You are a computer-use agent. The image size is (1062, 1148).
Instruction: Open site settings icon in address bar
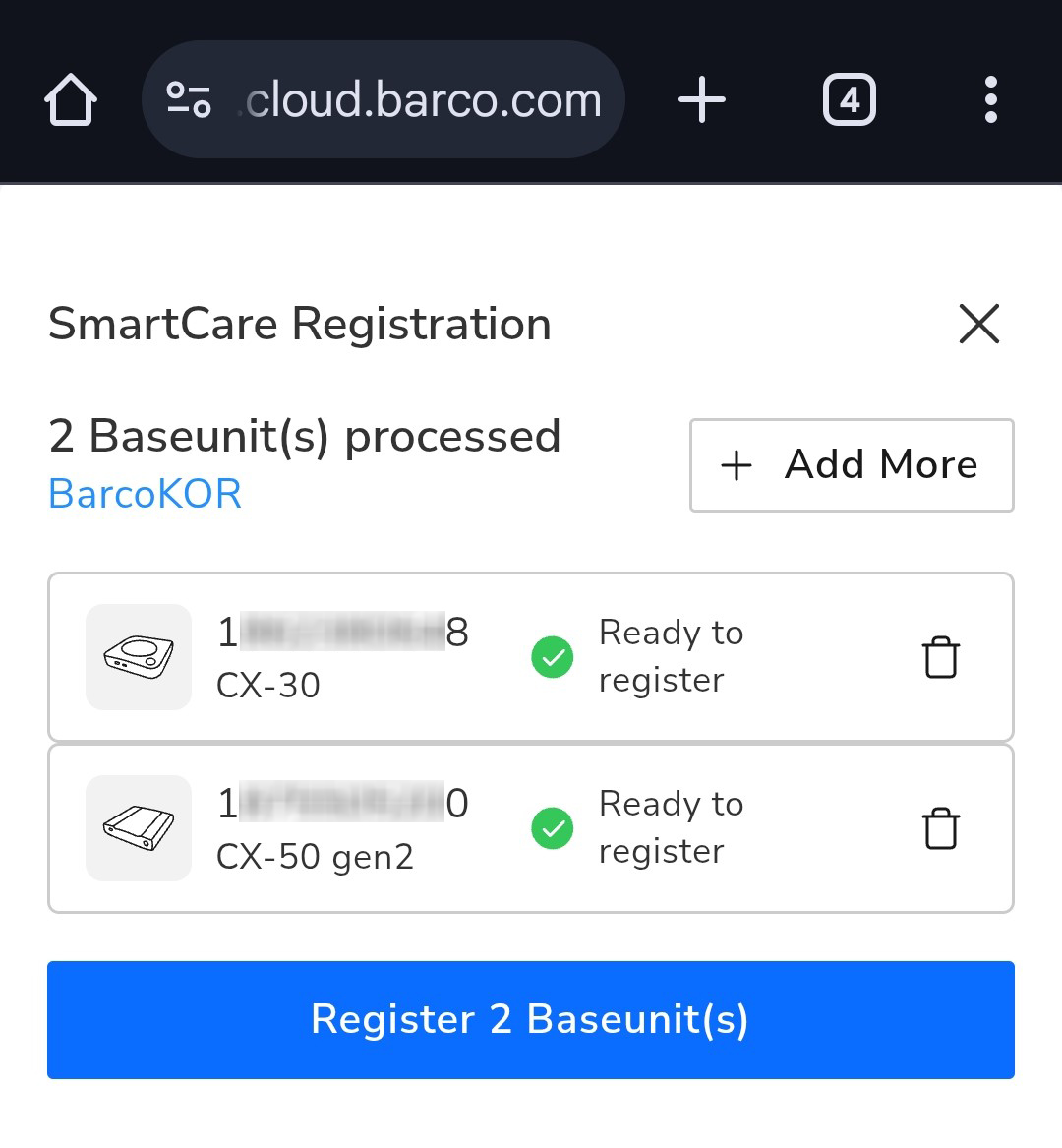point(188,100)
